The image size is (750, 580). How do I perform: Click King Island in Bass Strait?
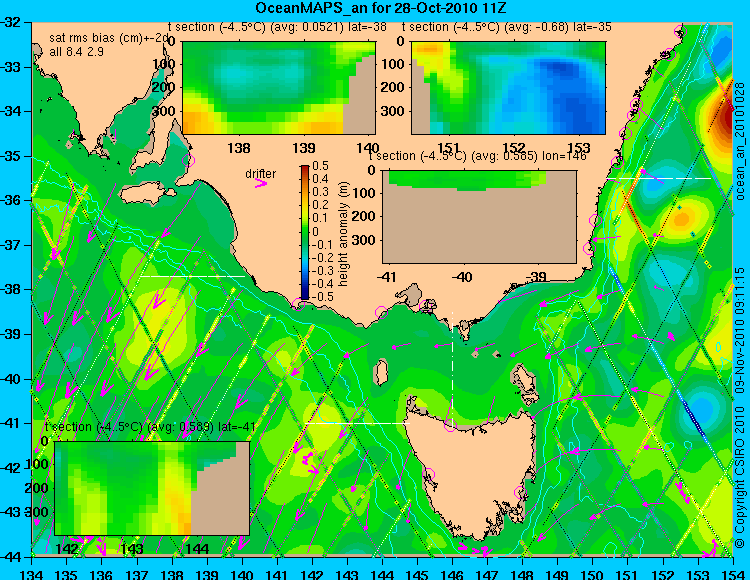pyautogui.click(x=381, y=373)
